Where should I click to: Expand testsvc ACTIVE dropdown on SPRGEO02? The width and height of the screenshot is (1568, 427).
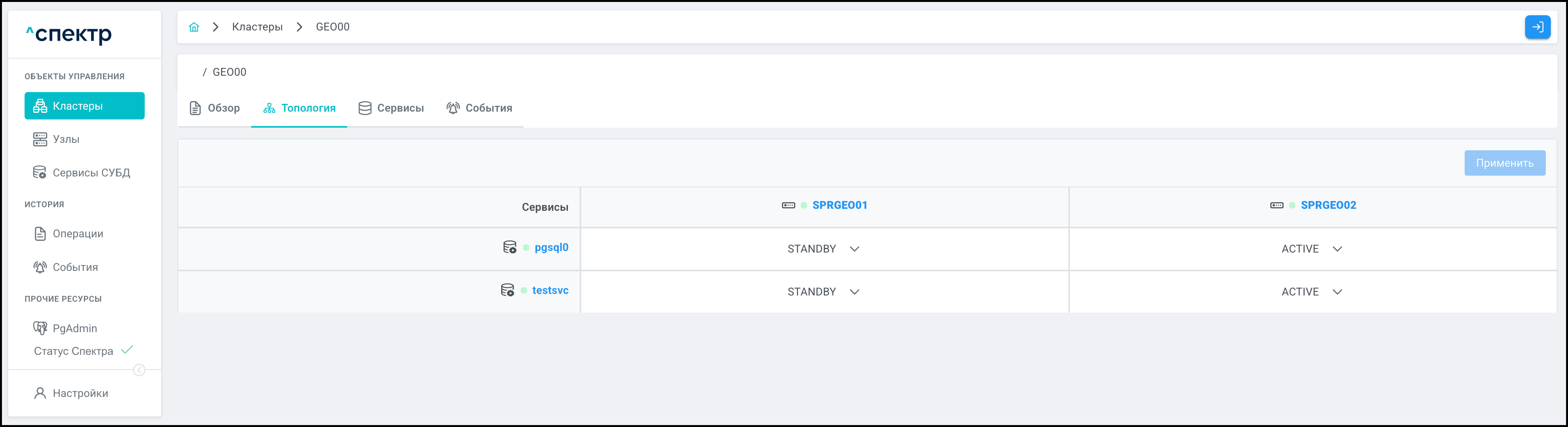click(x=1312, y=292)
